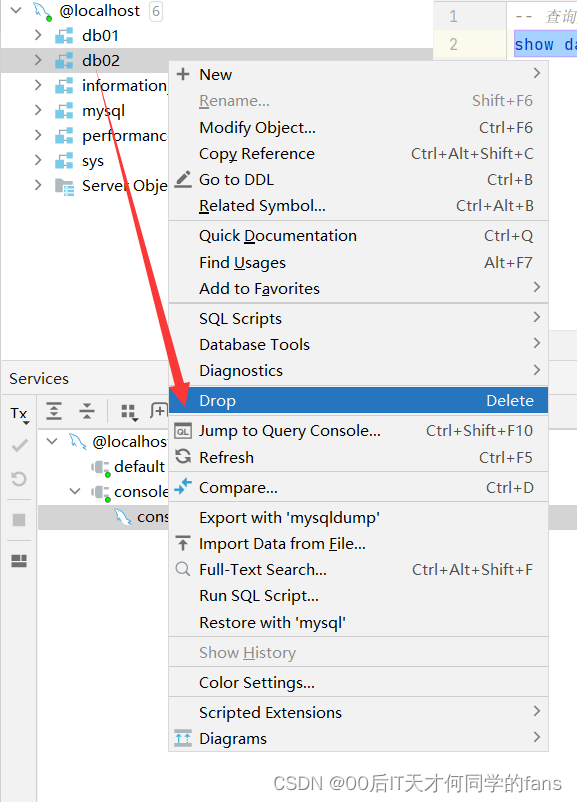Click the Diagrams icon in menu
Viewport: 577px width, 802px height.
pos(183,738)
